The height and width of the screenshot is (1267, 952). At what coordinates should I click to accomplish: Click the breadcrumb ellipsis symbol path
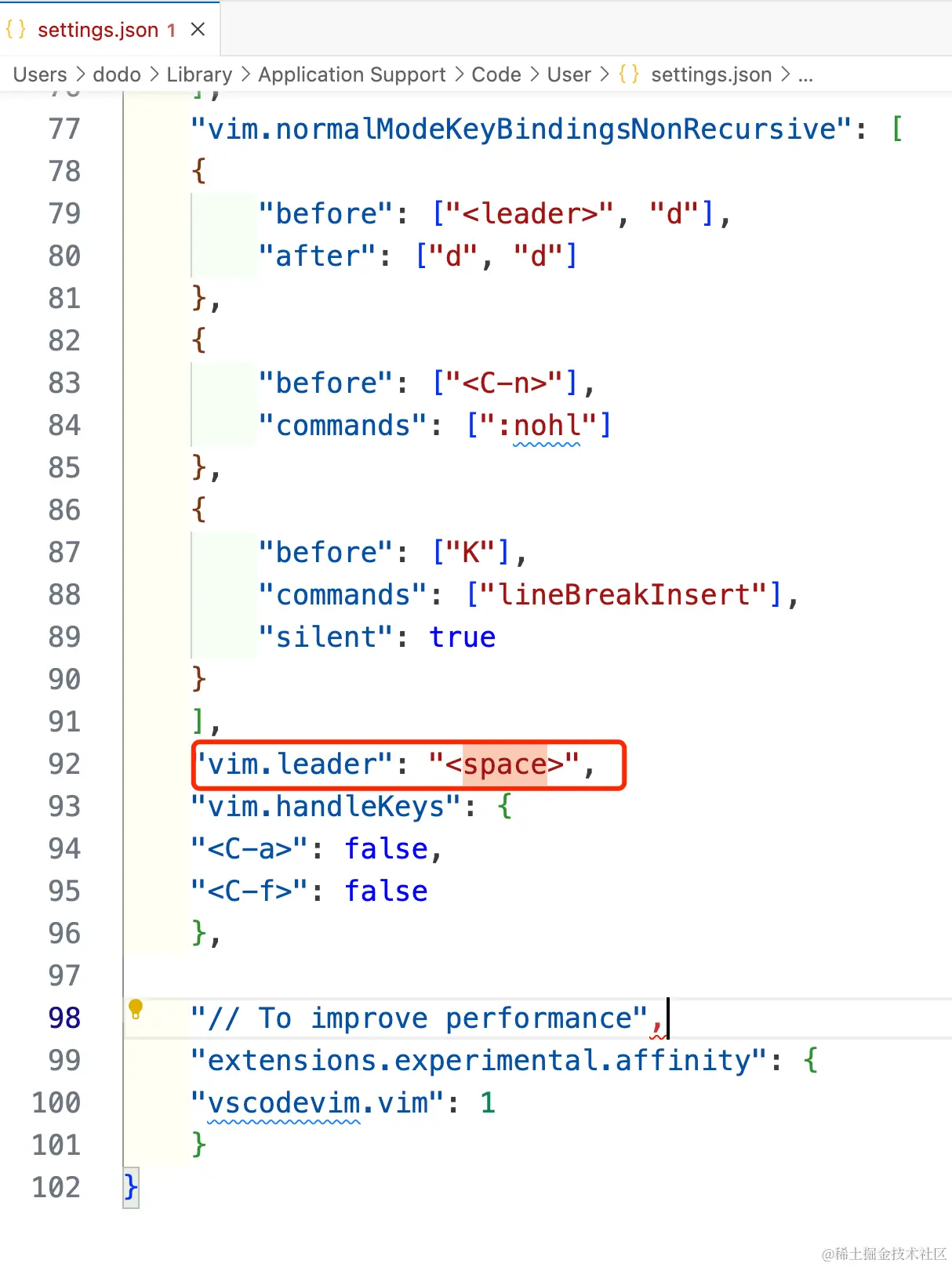[x=805, y=75]
